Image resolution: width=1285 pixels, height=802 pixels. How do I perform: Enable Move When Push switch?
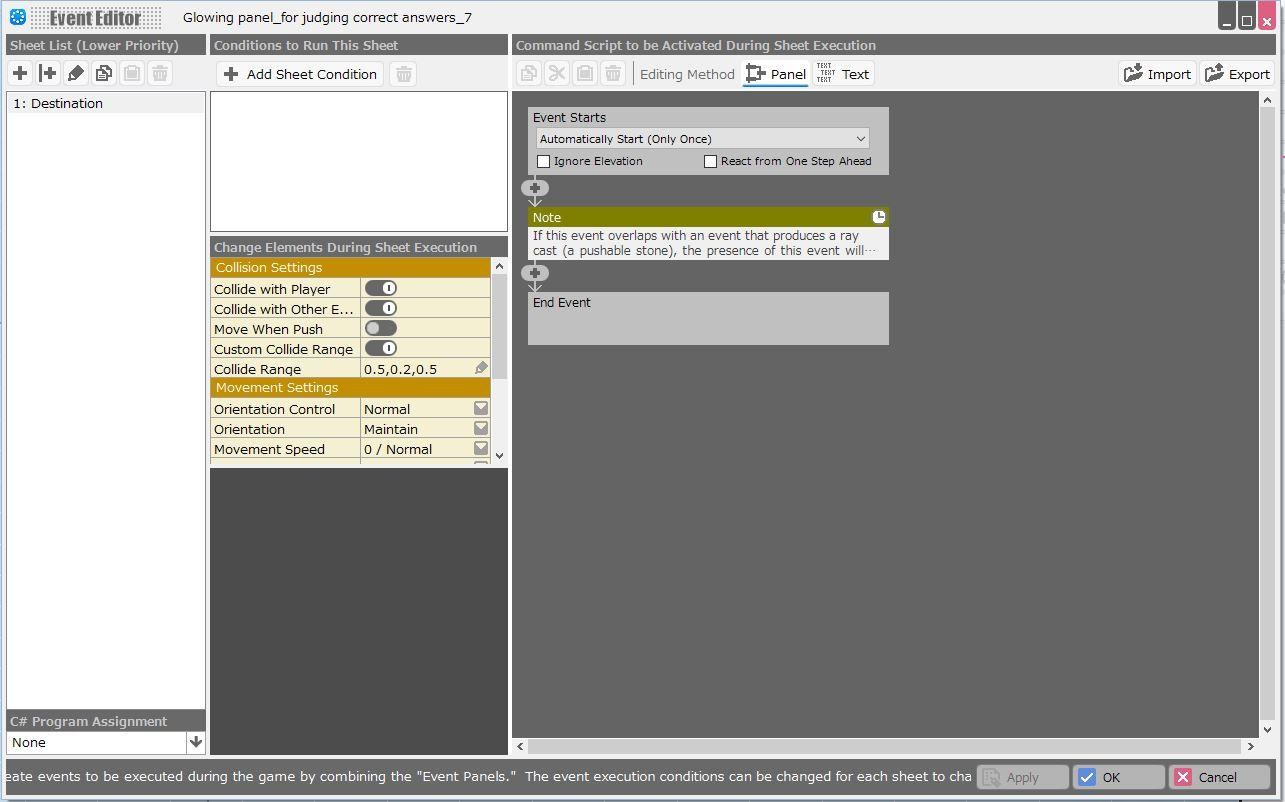[x=381, y=328]
